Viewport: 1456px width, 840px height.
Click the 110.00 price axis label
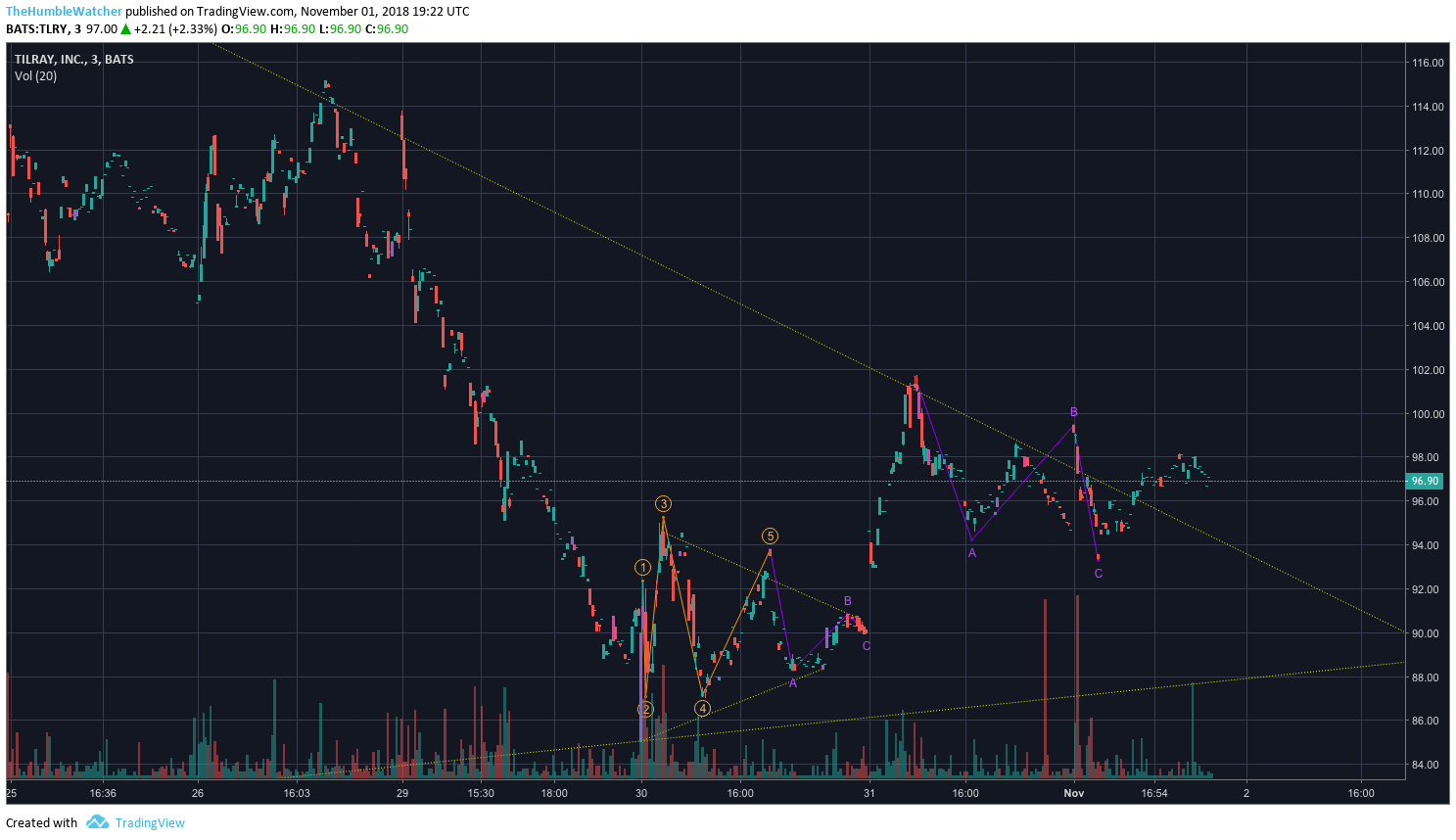(x=1428, y=194)
